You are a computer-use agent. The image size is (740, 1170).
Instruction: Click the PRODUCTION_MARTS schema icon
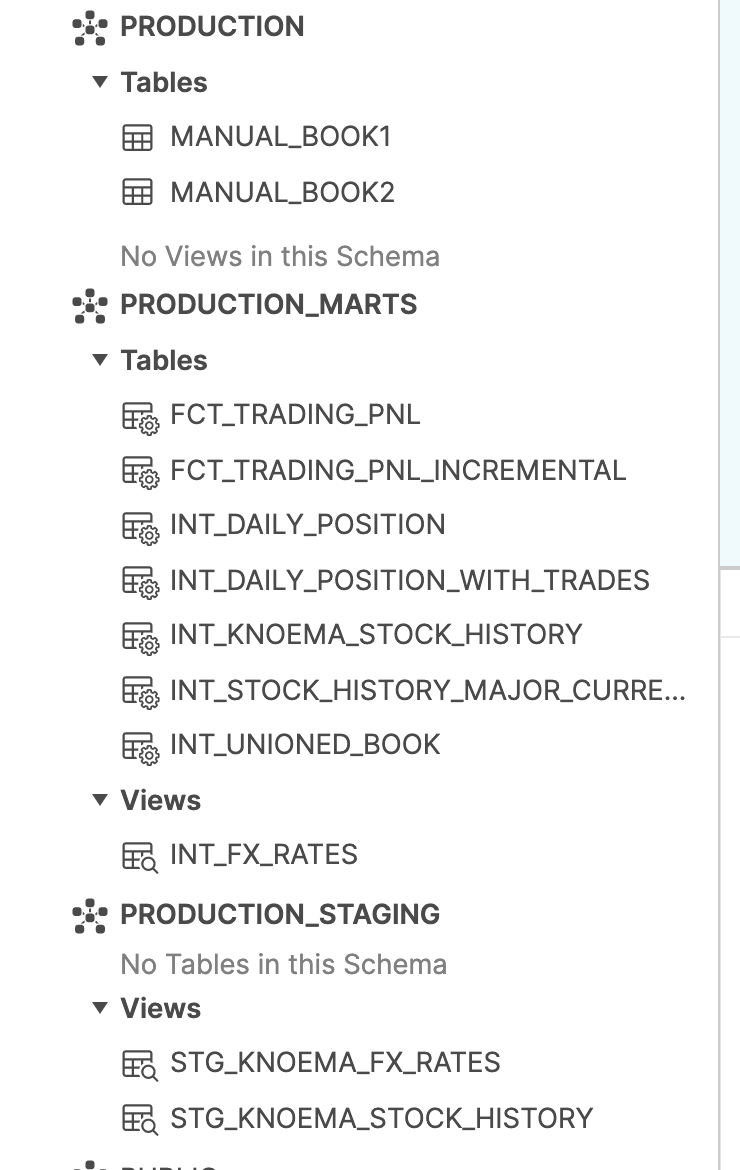point(90,306)
